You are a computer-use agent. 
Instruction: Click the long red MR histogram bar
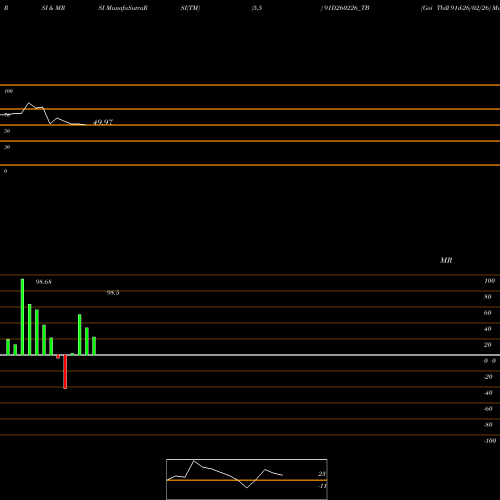coord(65,372)
